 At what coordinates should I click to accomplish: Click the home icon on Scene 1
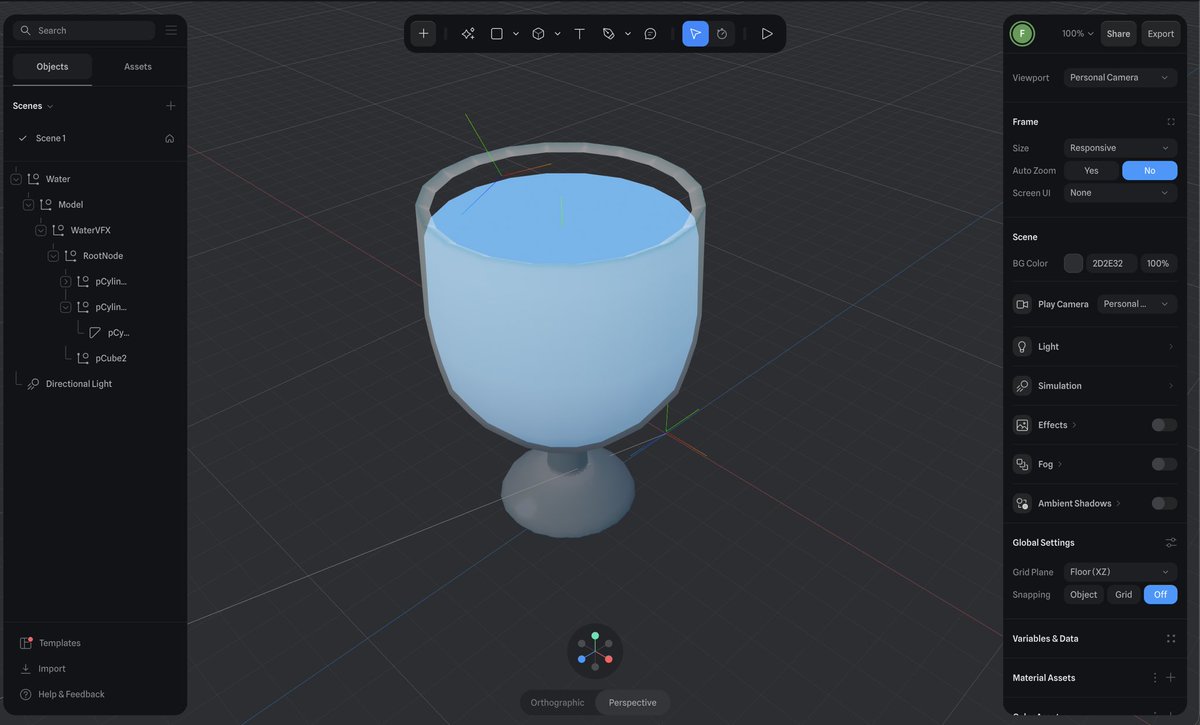pyautogui.click(x=169, y=138)
